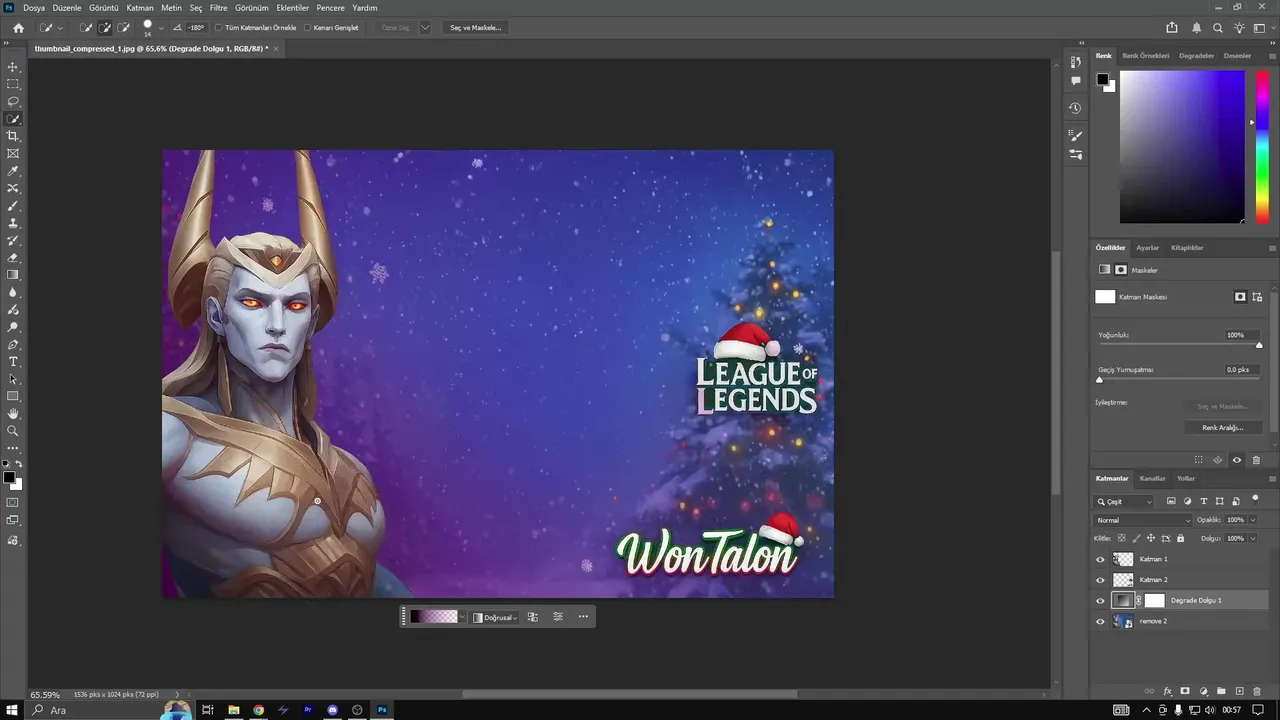Click the Seç ve Maskele button in options bar
The image size is (1280, 720).
(475, 28)
